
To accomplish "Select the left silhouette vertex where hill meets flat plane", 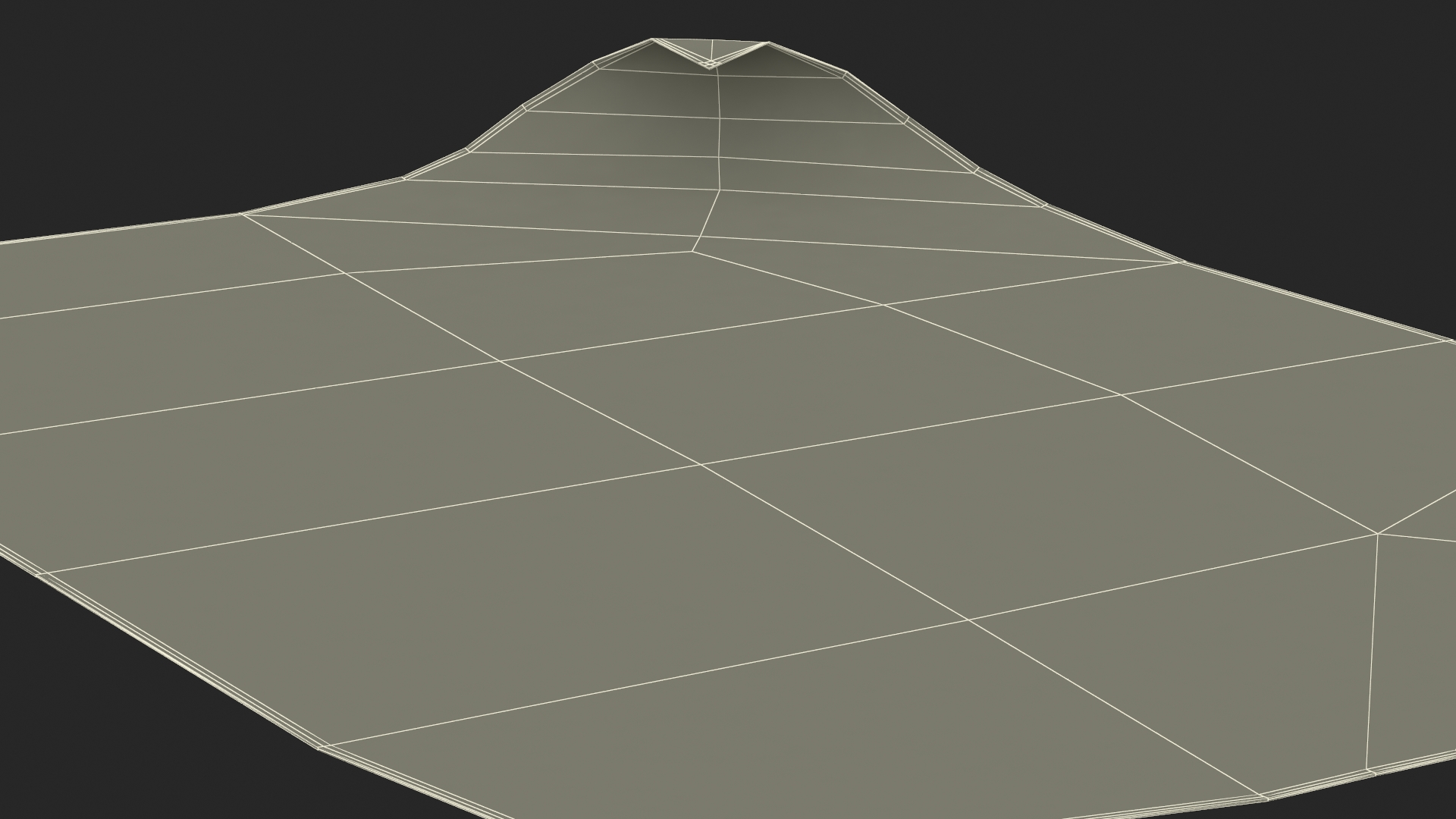I will (242, 215).
